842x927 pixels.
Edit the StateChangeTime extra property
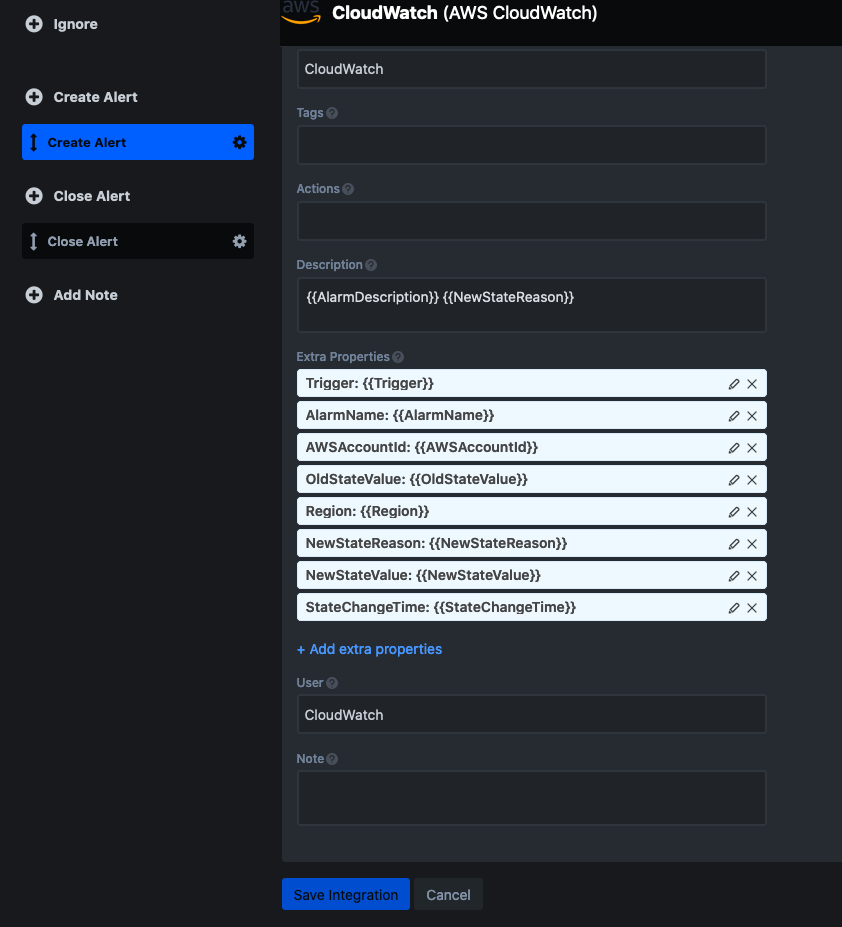click(734, 607)
